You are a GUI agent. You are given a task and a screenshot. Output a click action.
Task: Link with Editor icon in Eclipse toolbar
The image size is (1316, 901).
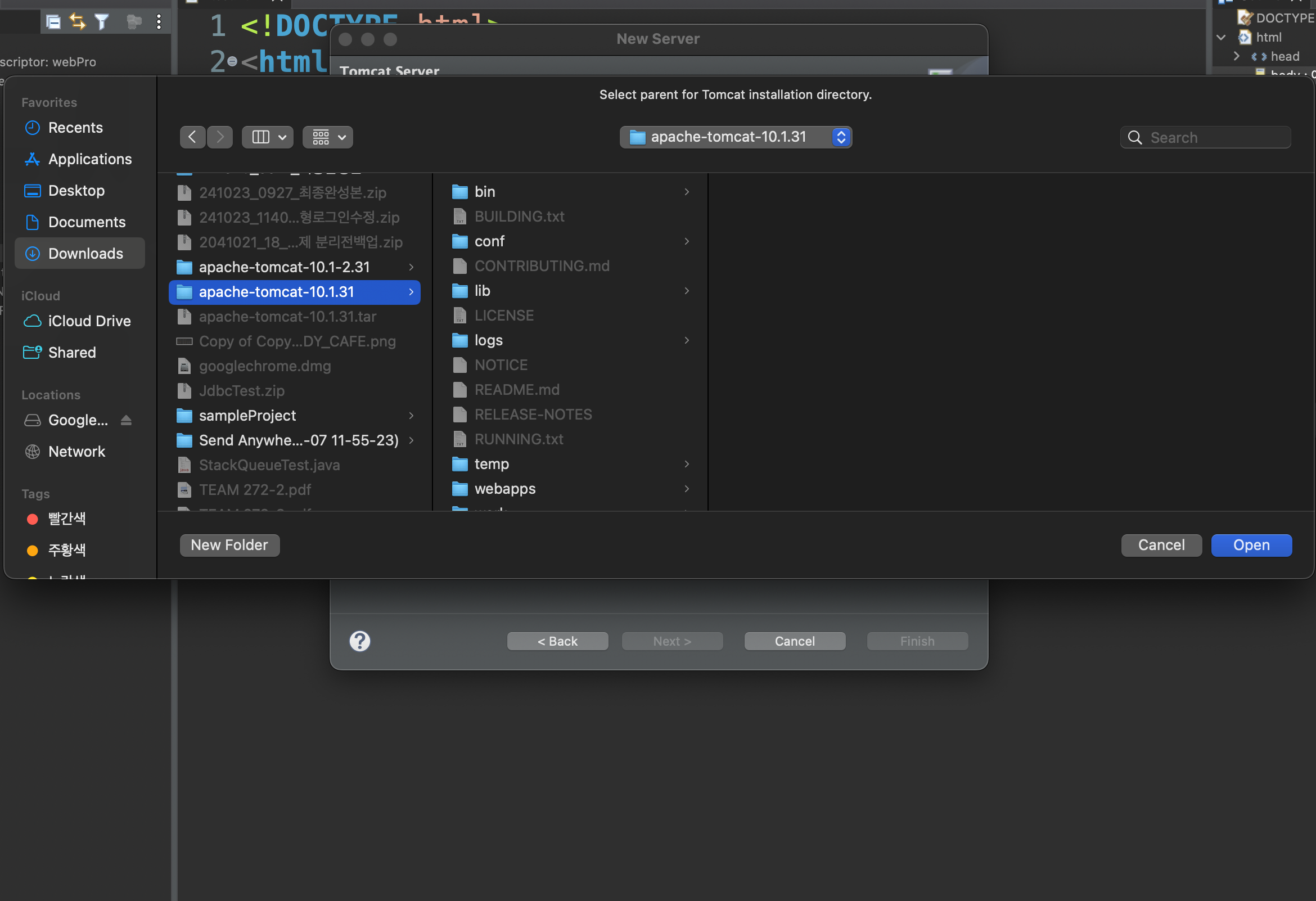tap(78, 22)
